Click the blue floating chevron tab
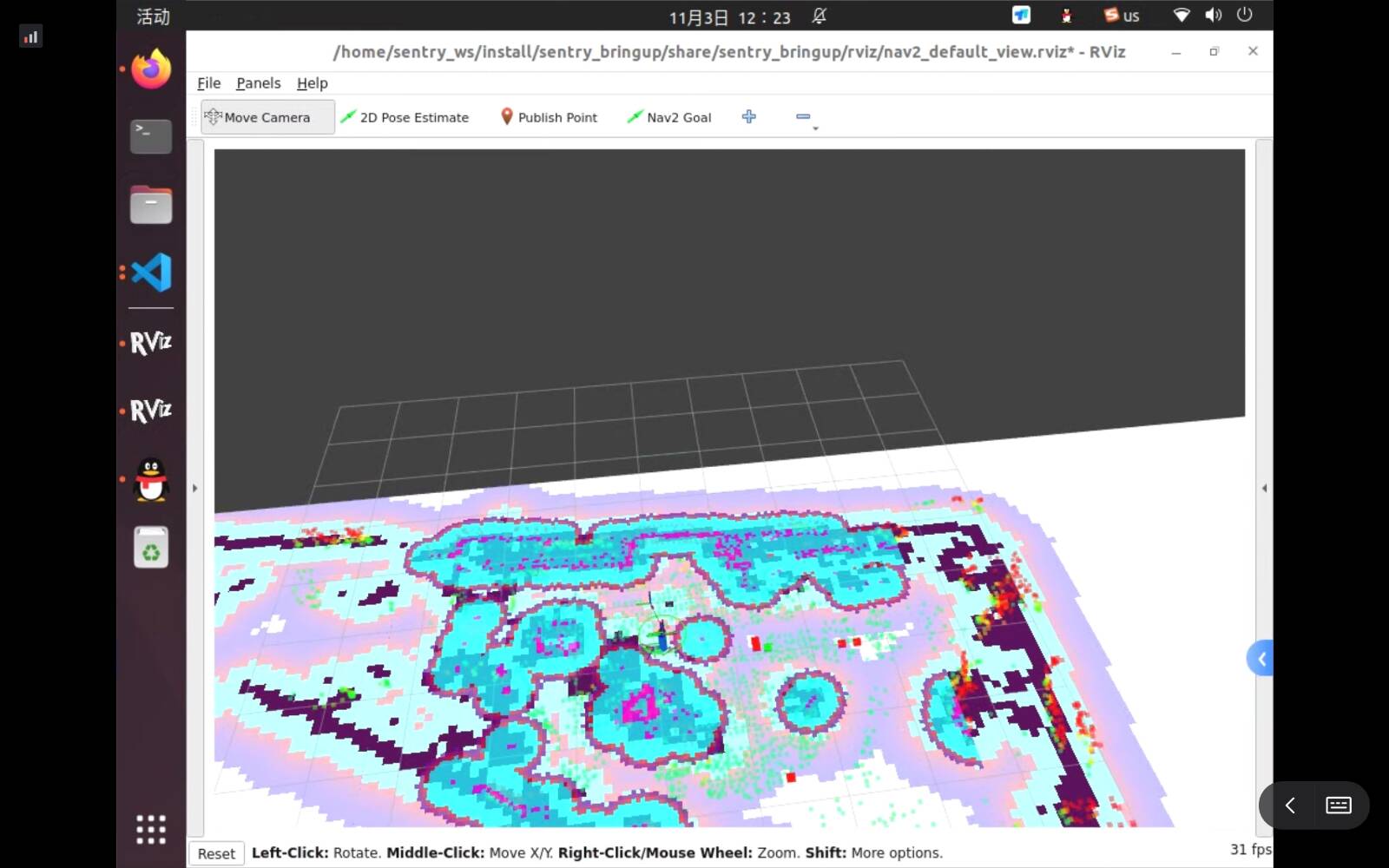Viewport: 1389px width, 868px height. tap(1261, 659)
